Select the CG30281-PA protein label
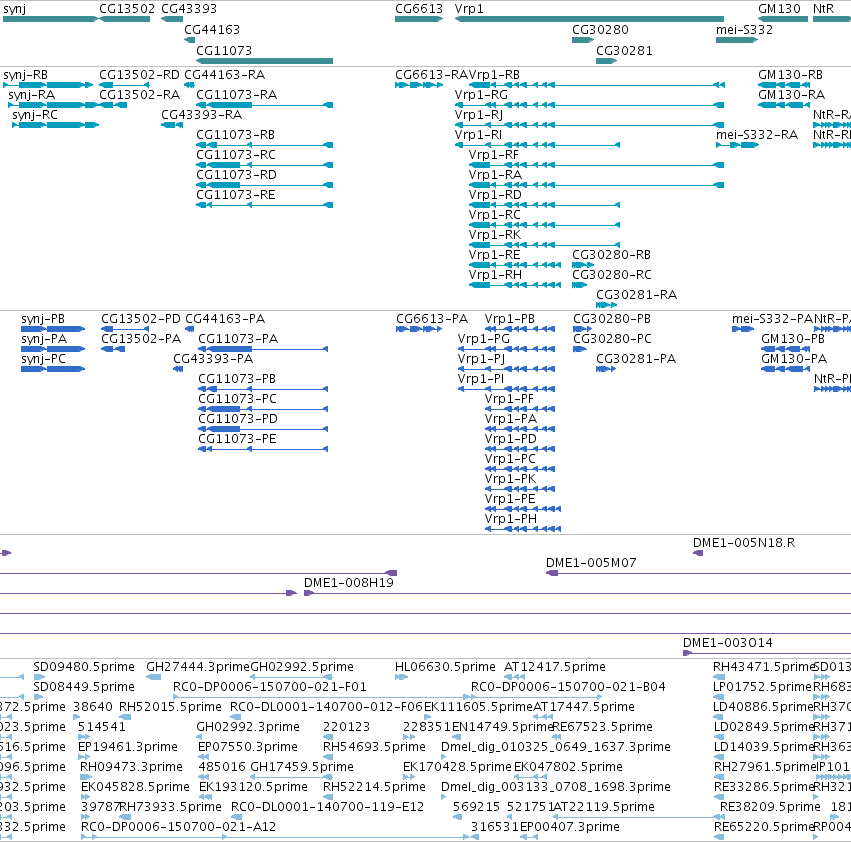This screenshot has height=842, width=851. [x=636, y=359]
